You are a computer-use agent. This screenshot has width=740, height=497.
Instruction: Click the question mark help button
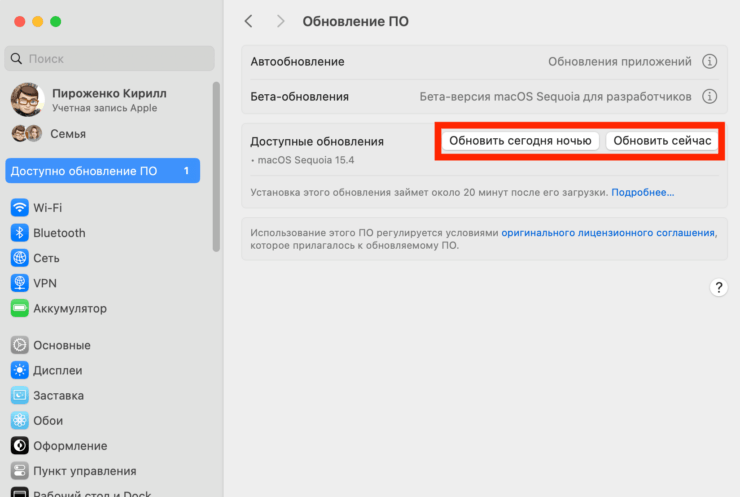pyautogui.click(x=718, y=287)
